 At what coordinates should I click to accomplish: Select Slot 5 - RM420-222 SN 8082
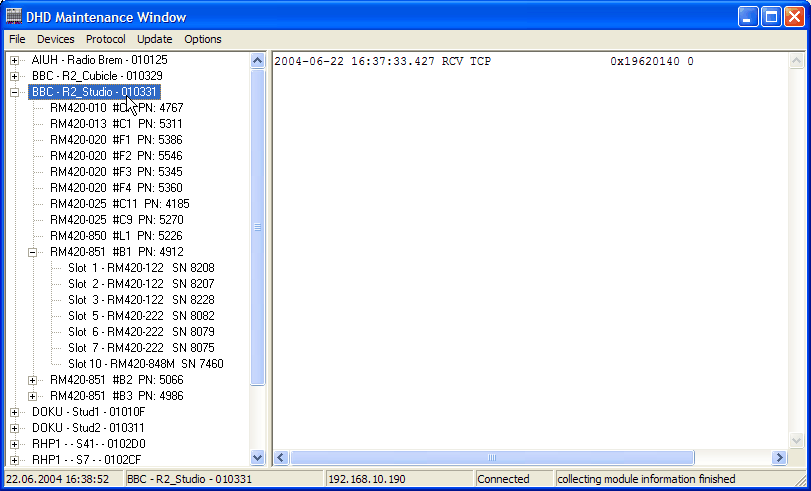tap(141, 316)
